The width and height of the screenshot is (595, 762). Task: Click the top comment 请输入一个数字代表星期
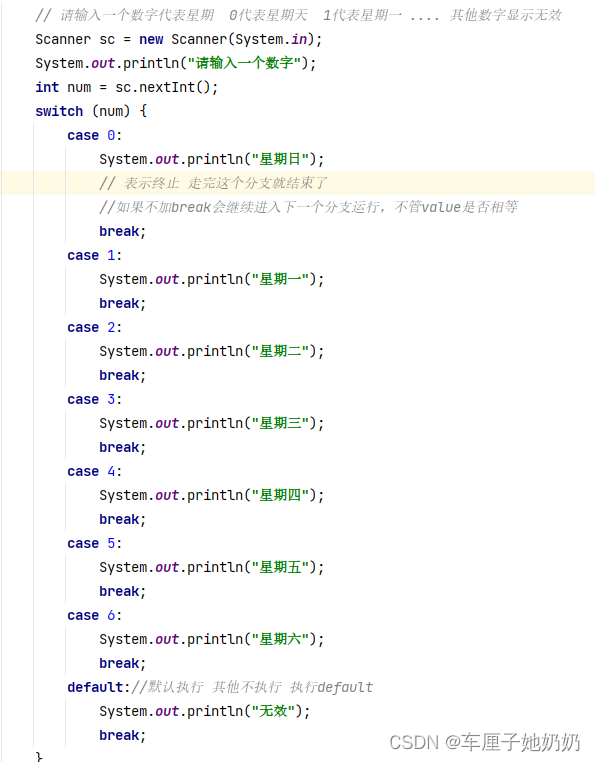tap(298, 16)
